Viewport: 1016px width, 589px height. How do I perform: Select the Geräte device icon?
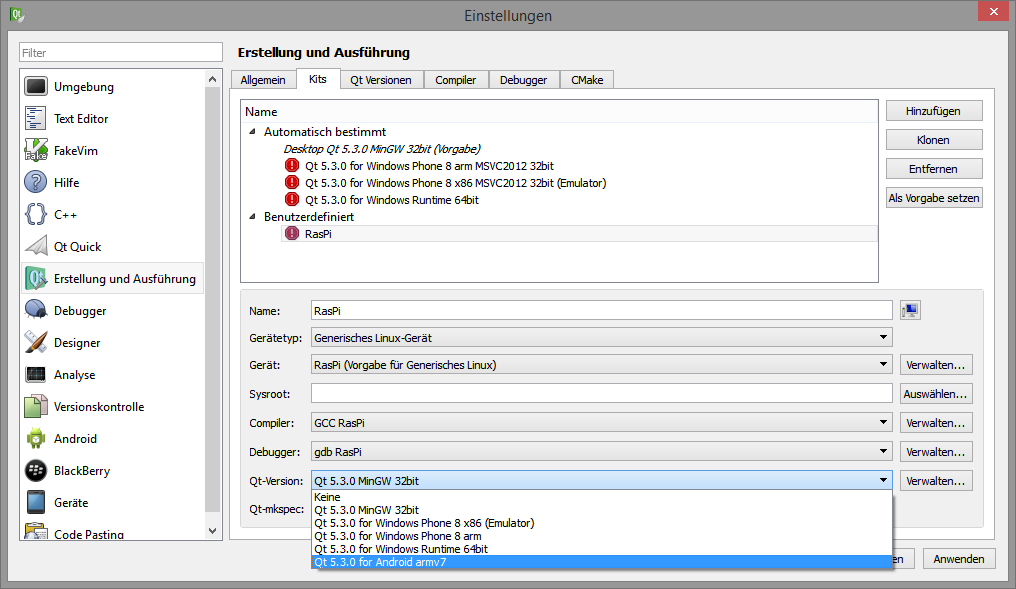tap(36, 502)
